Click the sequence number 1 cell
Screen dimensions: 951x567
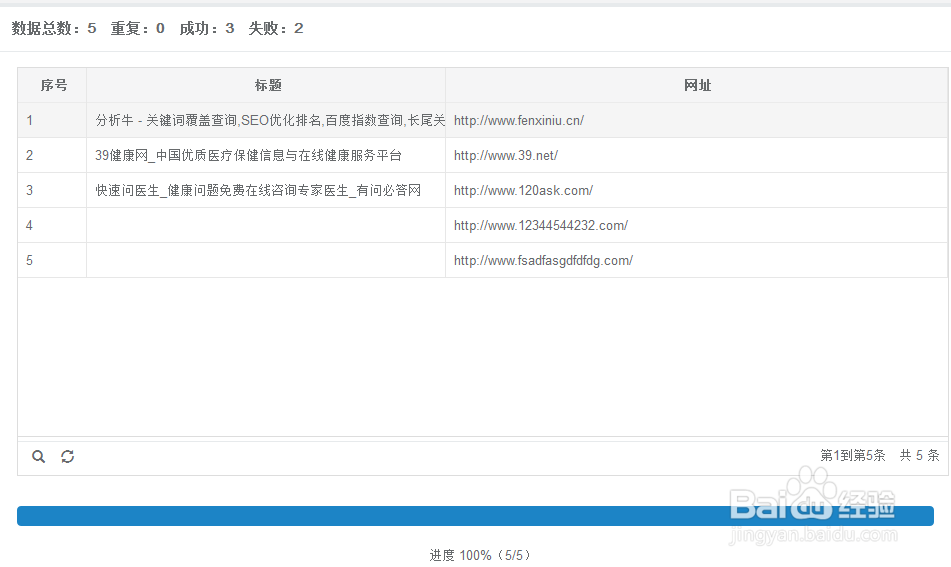coord(53,121)
